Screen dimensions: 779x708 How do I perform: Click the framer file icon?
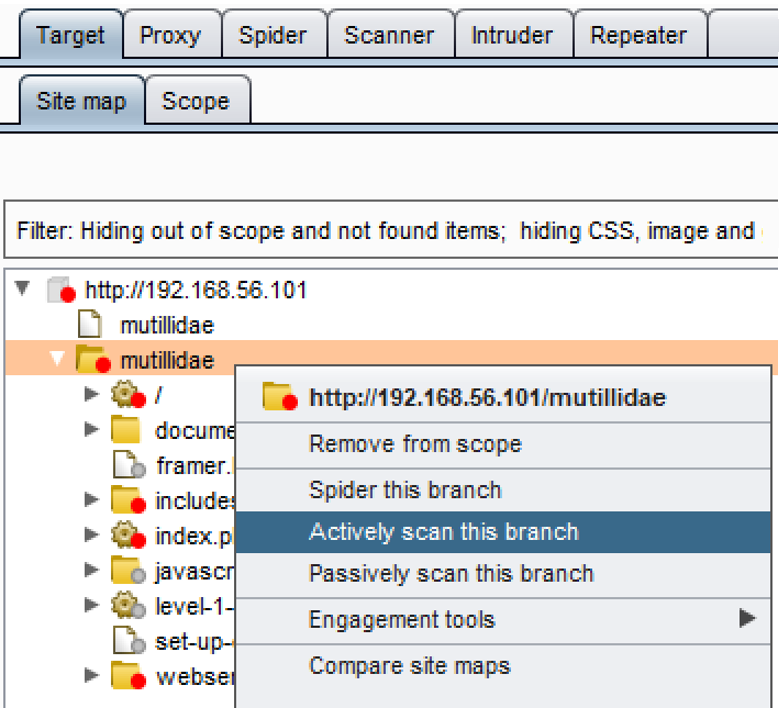click(124, 465)
